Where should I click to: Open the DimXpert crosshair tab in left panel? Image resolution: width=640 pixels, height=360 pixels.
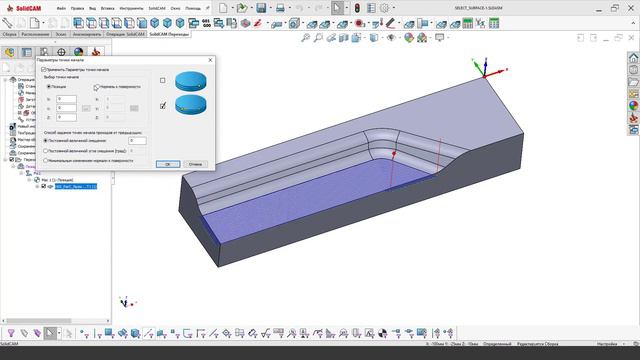(x=61, y=52)
